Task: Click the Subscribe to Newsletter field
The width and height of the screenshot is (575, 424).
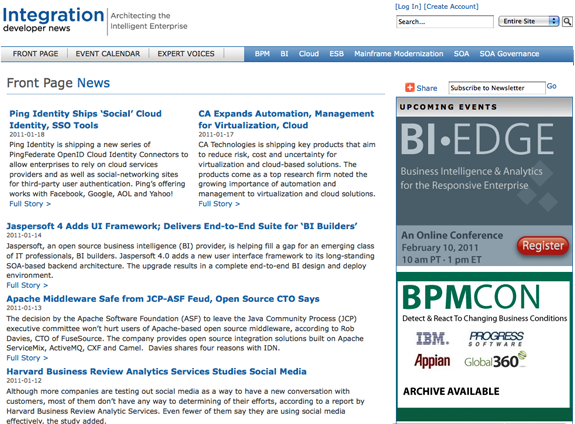Action: tap(497, 88)
